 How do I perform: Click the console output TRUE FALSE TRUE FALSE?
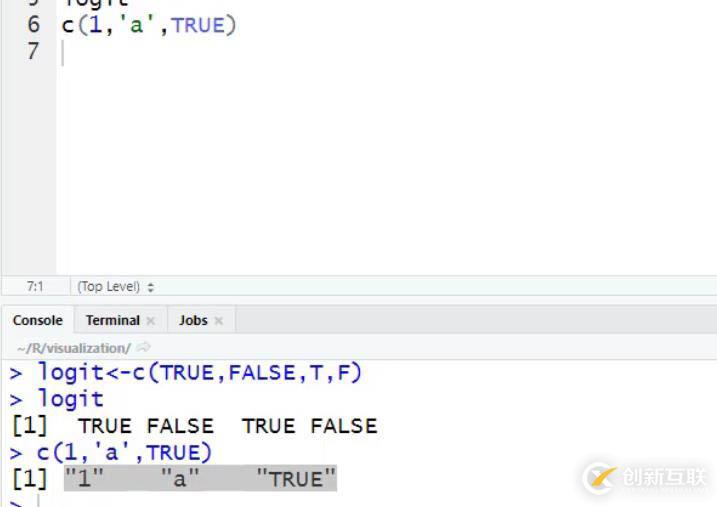228,426
